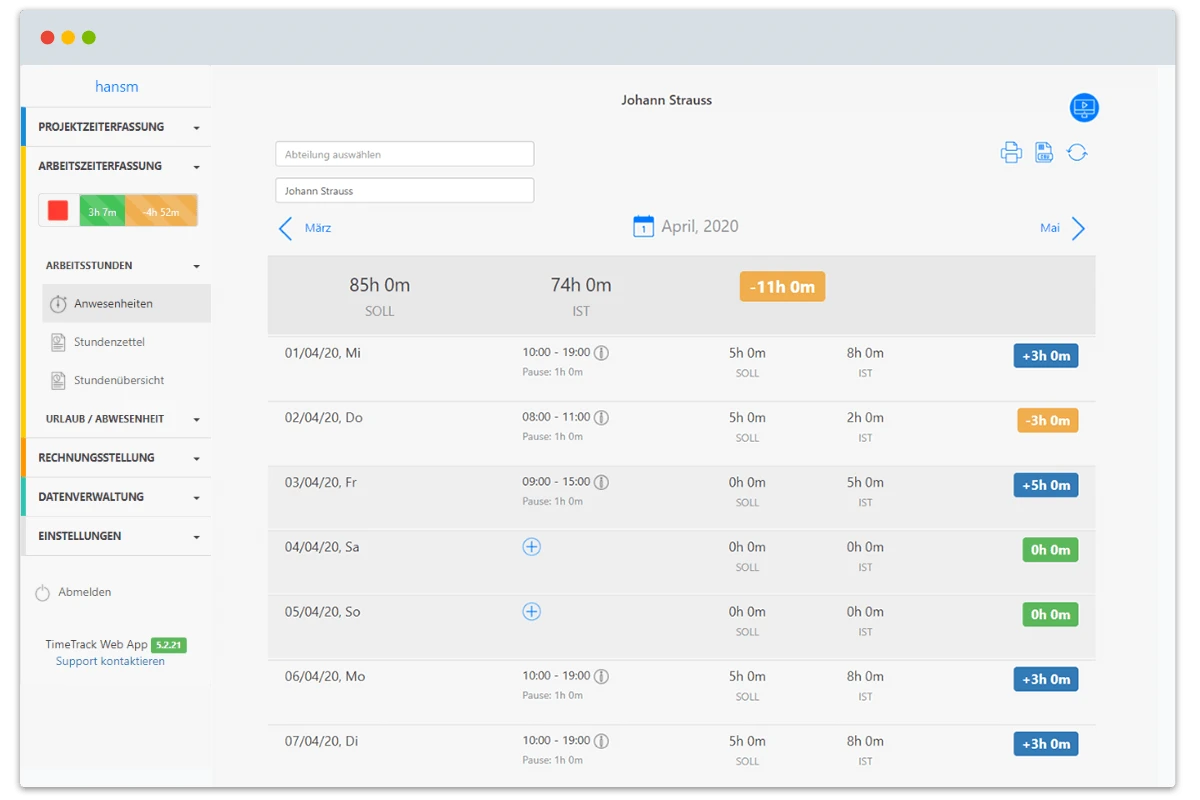This screenshot has width=1200, height=800.
Task: Open the Abteilung auswählen dropdown
Action: pos(404,153)
